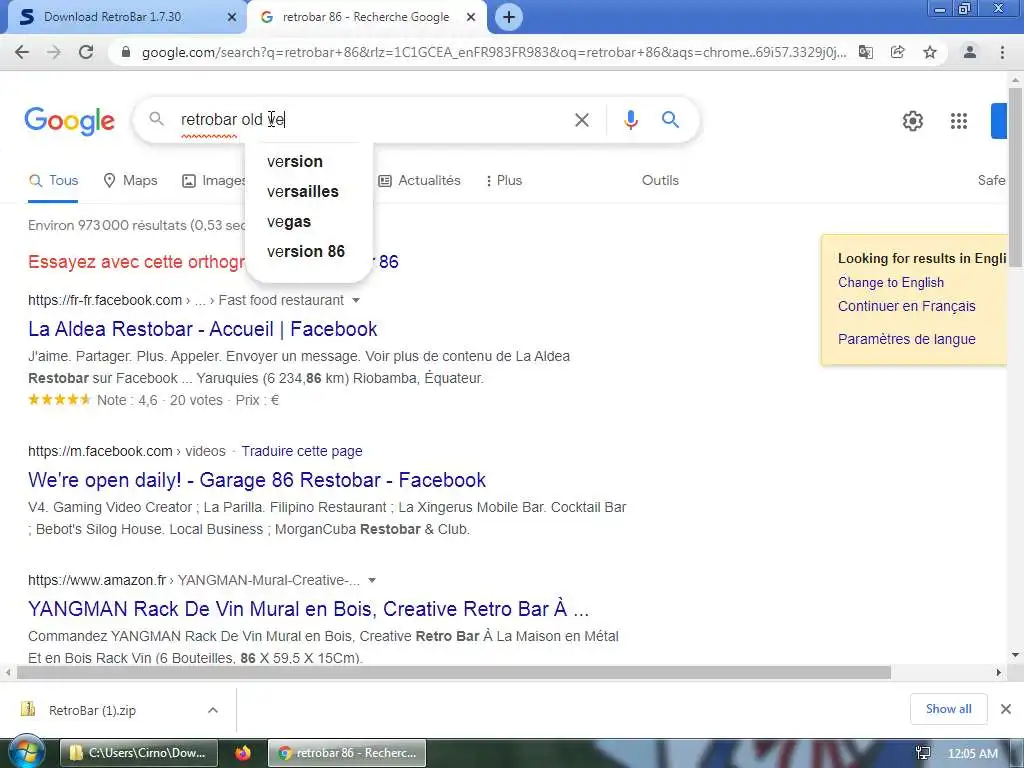
Task: Choose the 'version 86' suggestion
Action: click(x=308, y=251)
